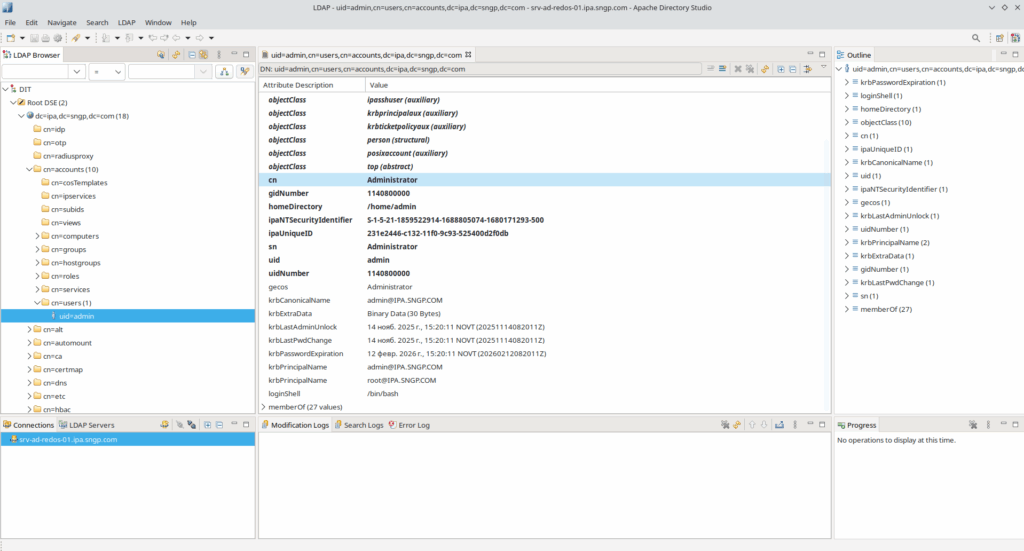The width and height of the screenshot is (1024, 551).
Task: Select cn=hostgroups in the tree
Action: pos(75,263)
